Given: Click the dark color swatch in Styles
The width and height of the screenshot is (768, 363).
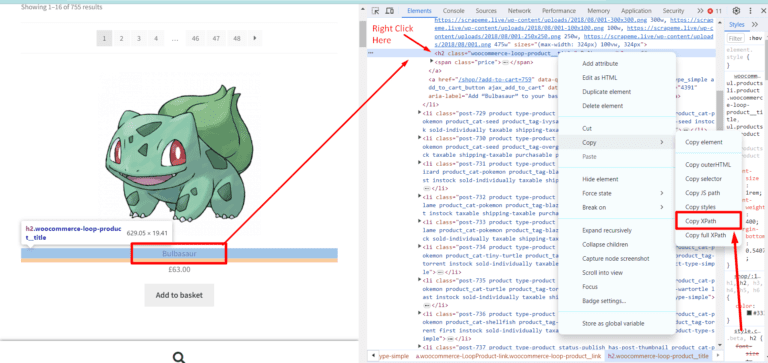Looking at the screenshot, I should [749, 312].
